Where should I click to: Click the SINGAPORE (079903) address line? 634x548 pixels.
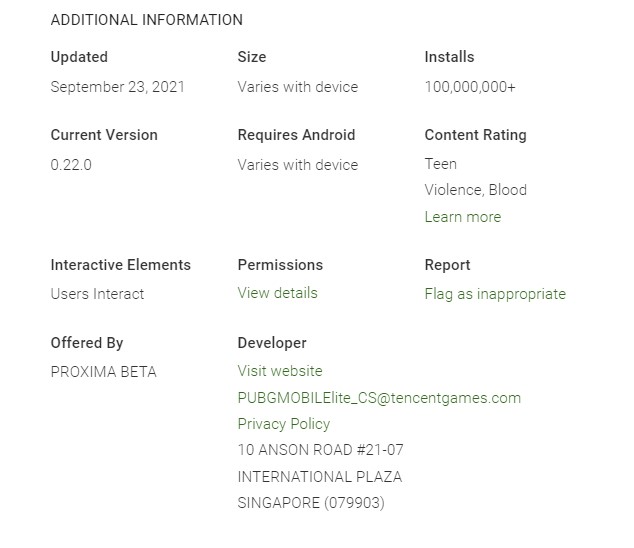click(x=311, y=503)
